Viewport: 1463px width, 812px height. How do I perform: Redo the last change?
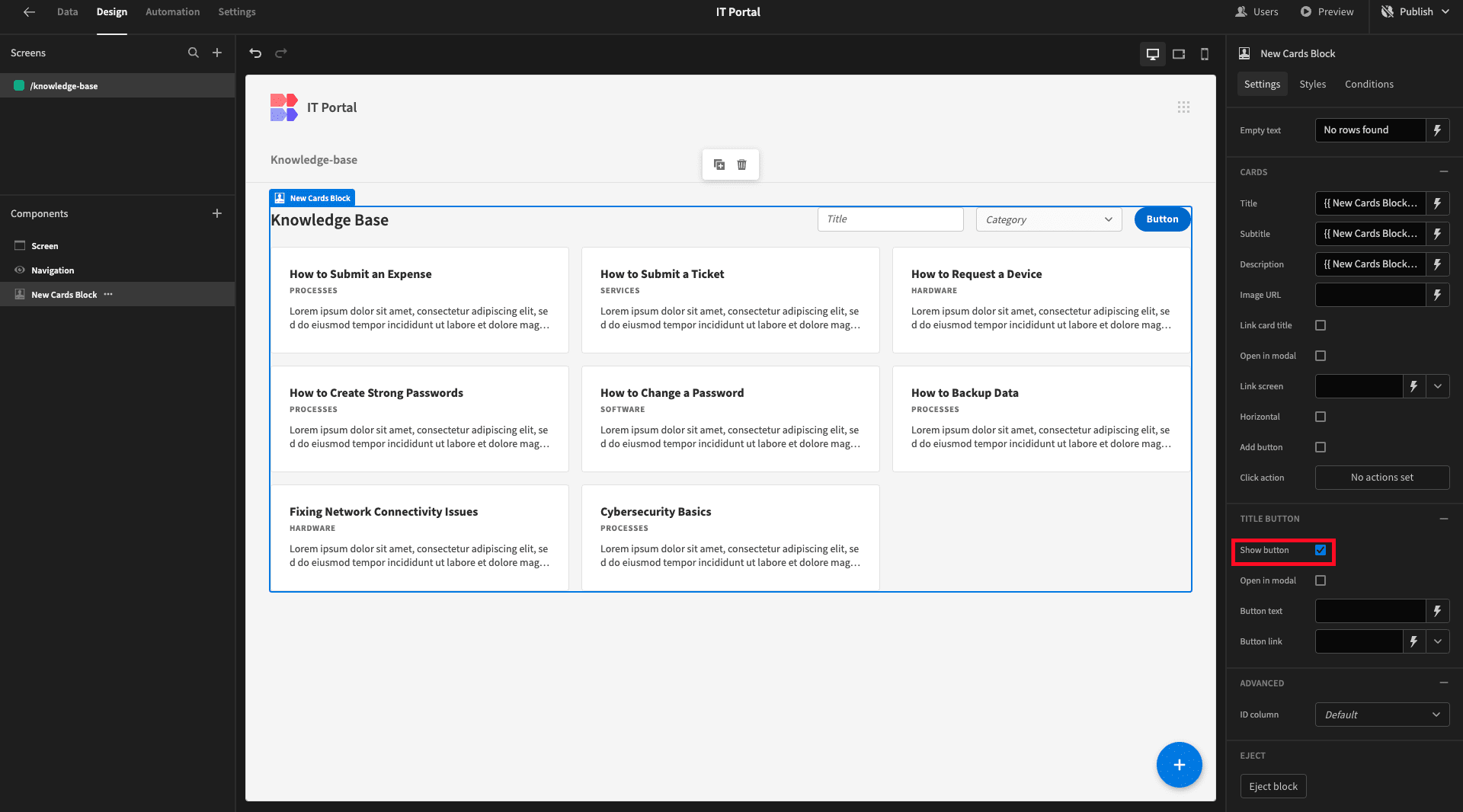pyautogui.click(x=281, y=53)
